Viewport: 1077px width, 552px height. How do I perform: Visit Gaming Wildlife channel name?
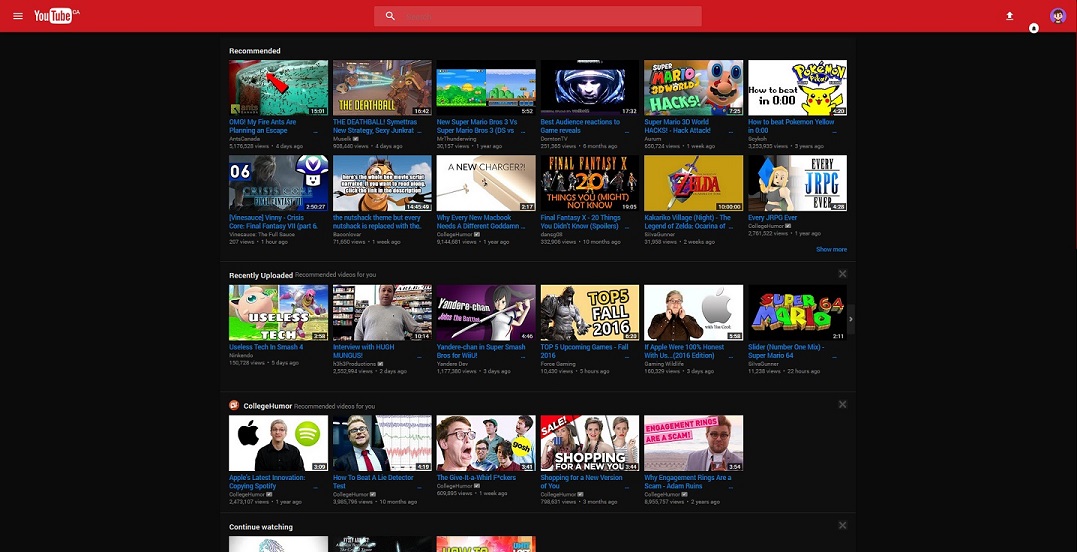(x=664, y=364)
